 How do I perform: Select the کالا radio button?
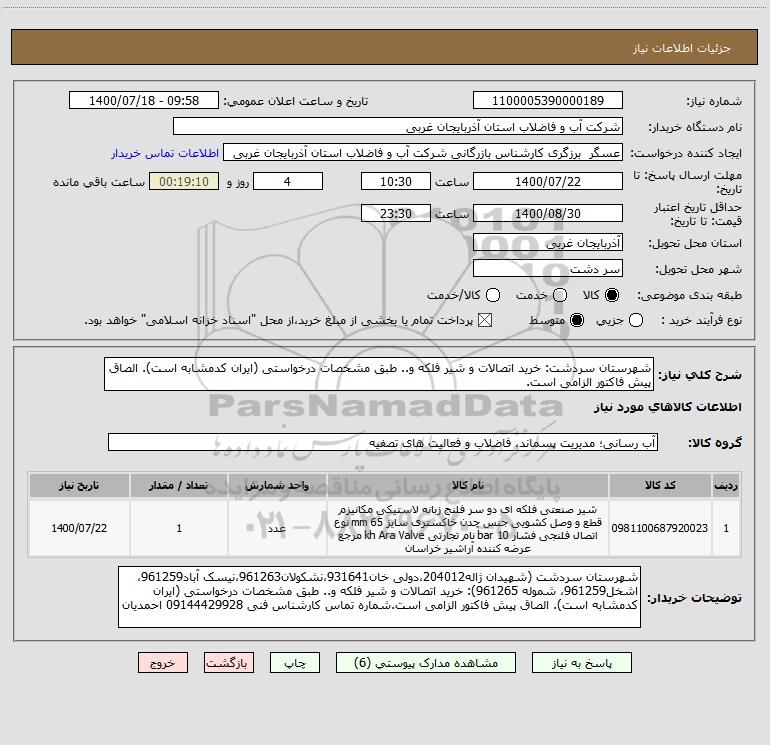point(612,295)
